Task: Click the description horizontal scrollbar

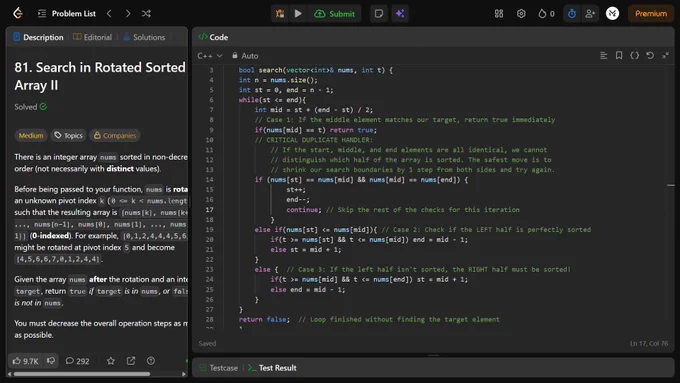Action: [x=82, y=374]
